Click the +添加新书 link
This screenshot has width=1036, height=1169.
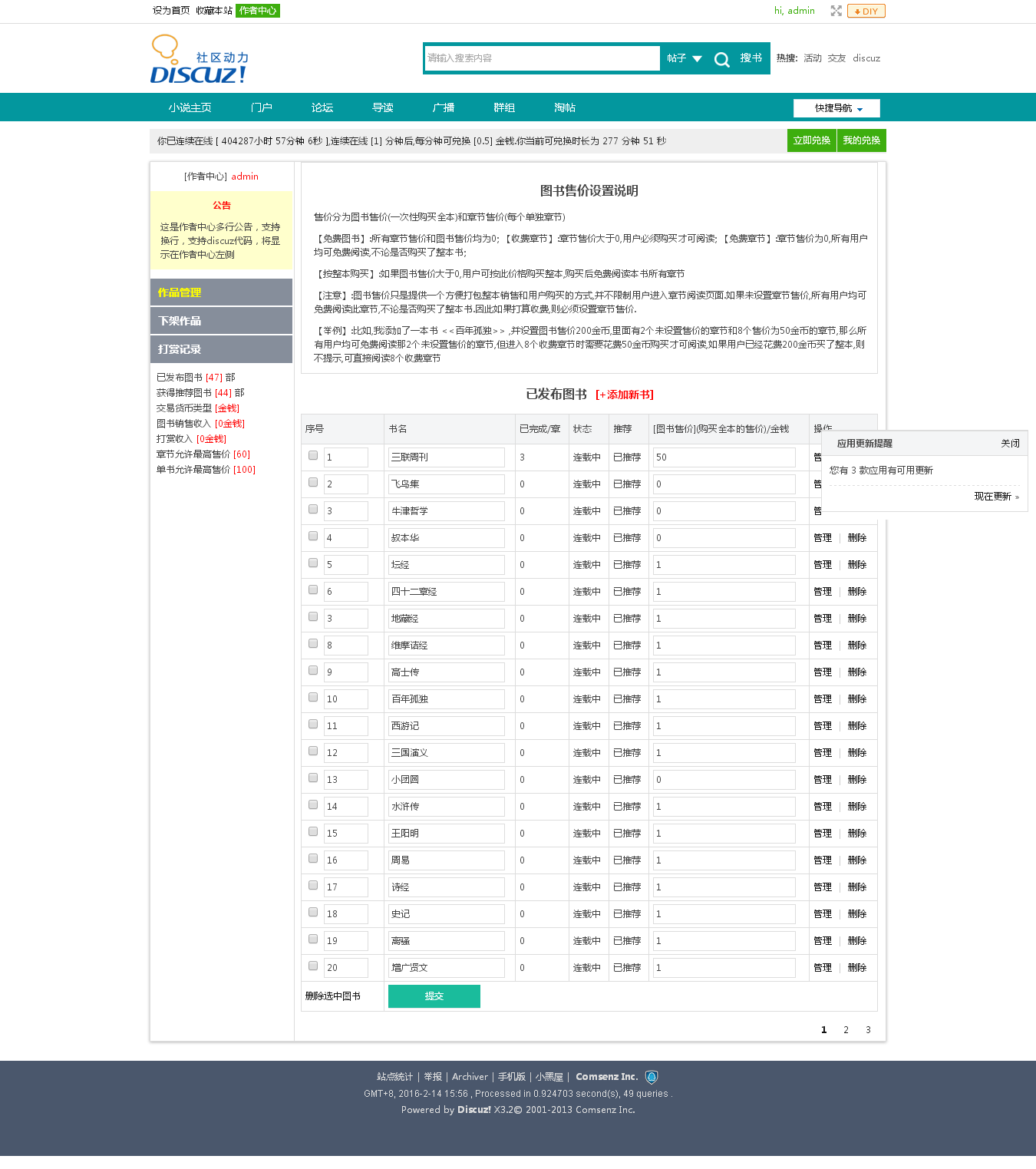pyautogui.click(x=625, y=395)
